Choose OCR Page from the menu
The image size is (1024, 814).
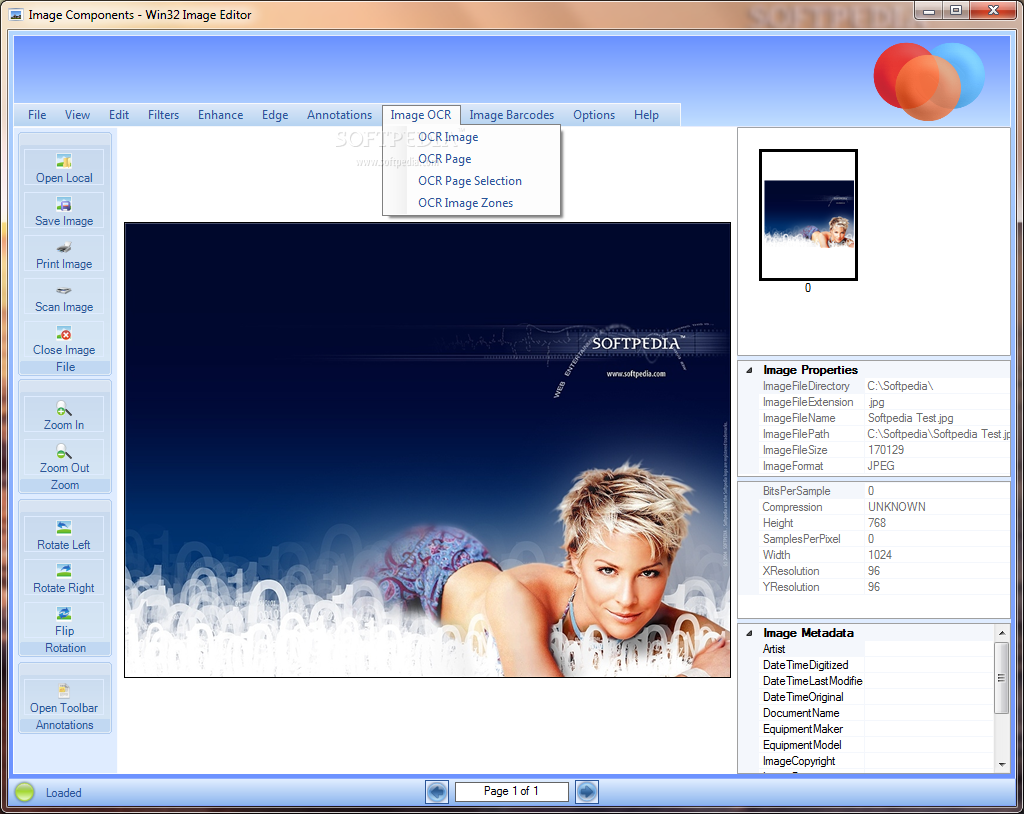[x=472, y=159]
